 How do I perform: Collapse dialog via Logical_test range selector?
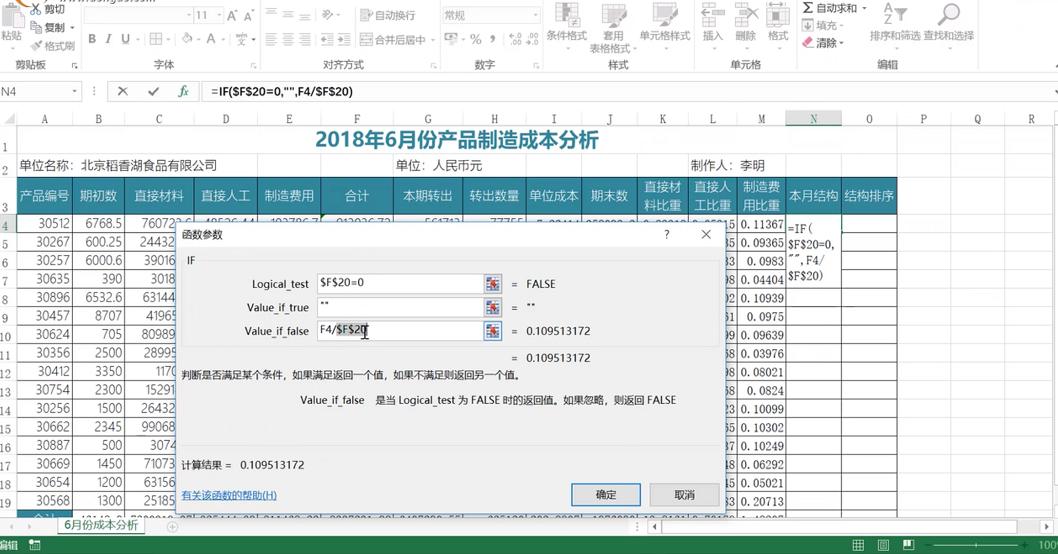click(x=493, y=284)
